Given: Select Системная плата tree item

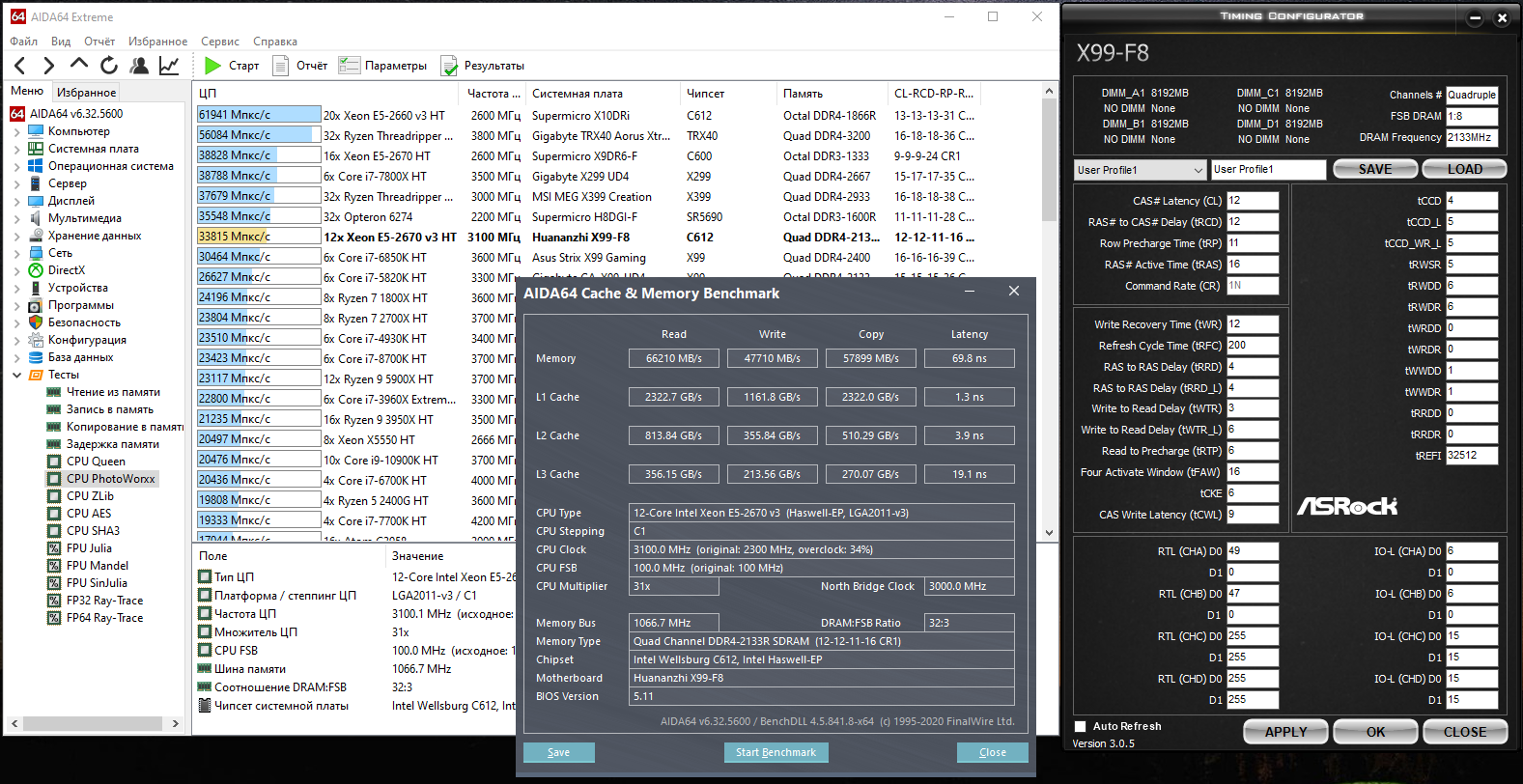Looking at the screenshot, I should [94, 149].
